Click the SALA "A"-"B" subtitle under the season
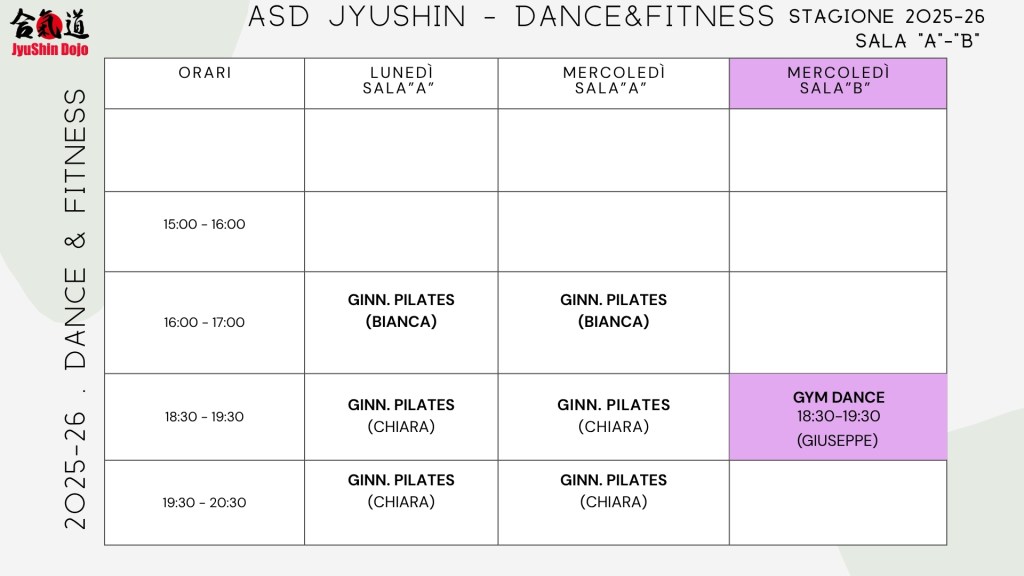Image resolution: width=1024 pixels, height=576 pixels. (917, 41)
